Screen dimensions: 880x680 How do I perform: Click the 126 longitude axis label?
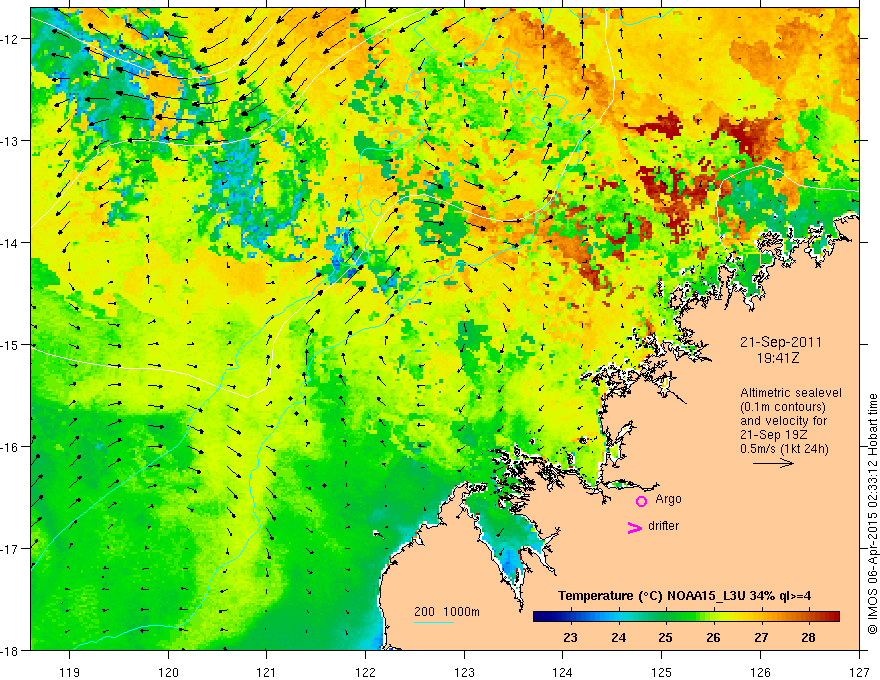click(x=760, y=672)
